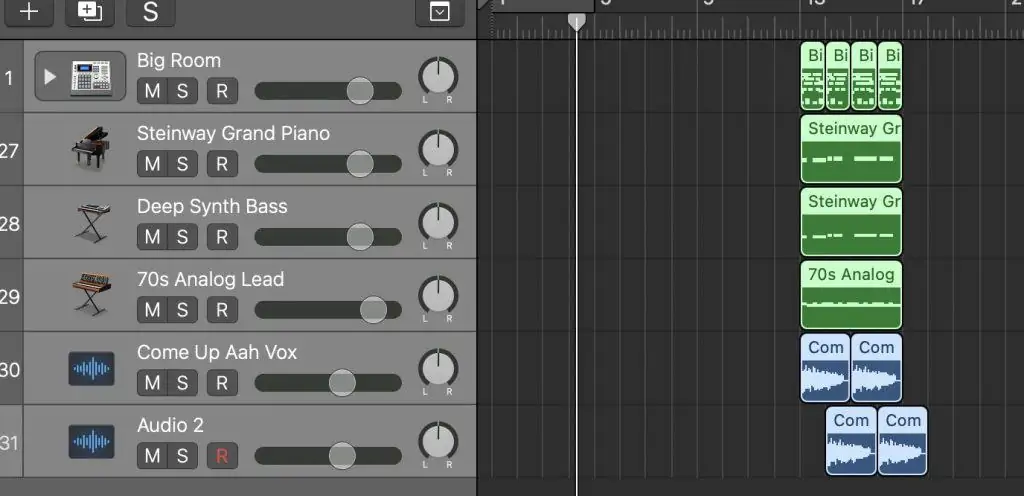Record-enable the Steinway Grand Piano track
This screenshot has height=496, width=1024.
pyautogui.click(x=222, y=164)
